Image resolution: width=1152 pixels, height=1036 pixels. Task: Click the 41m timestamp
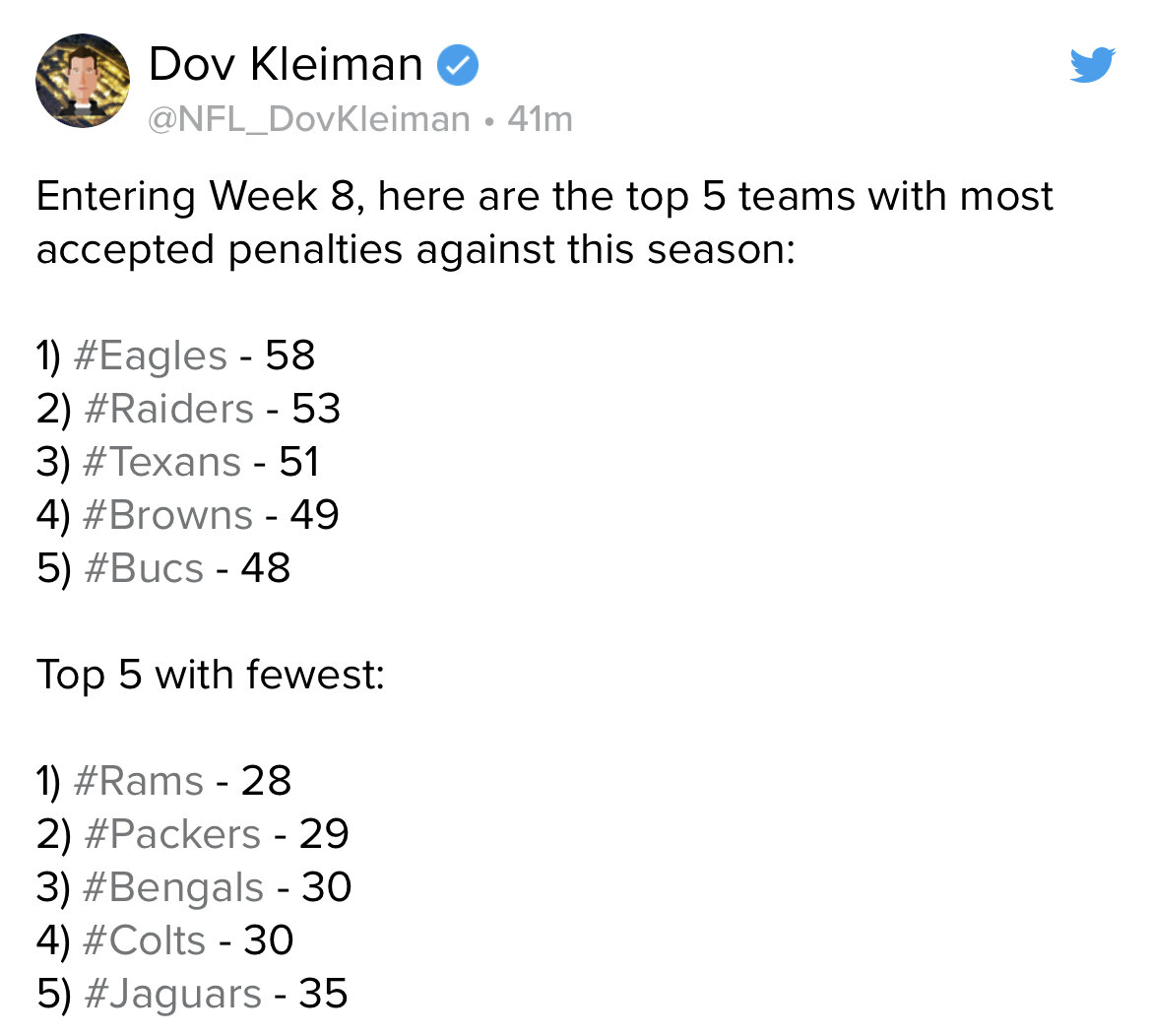point(540,119)
